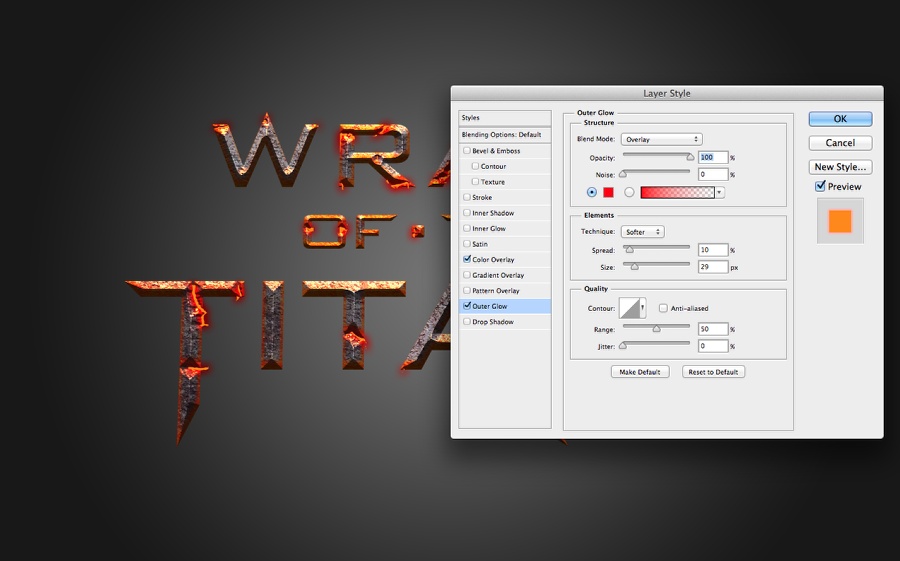The image size is (900, 561).
Task: Open the Styles panel header
Action: (505, 118)
